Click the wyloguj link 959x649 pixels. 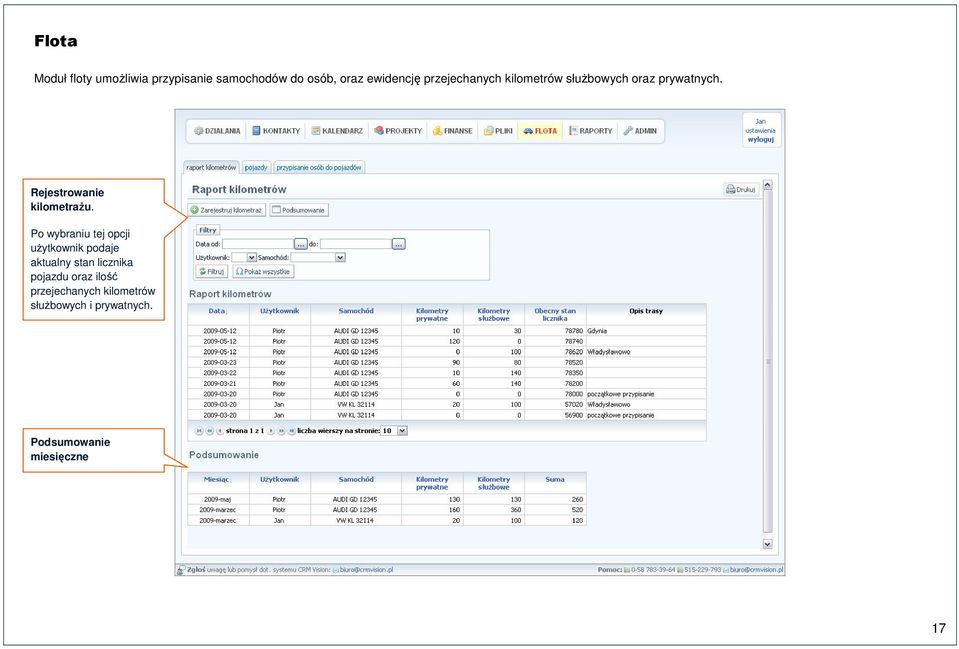tap(760, 139)
